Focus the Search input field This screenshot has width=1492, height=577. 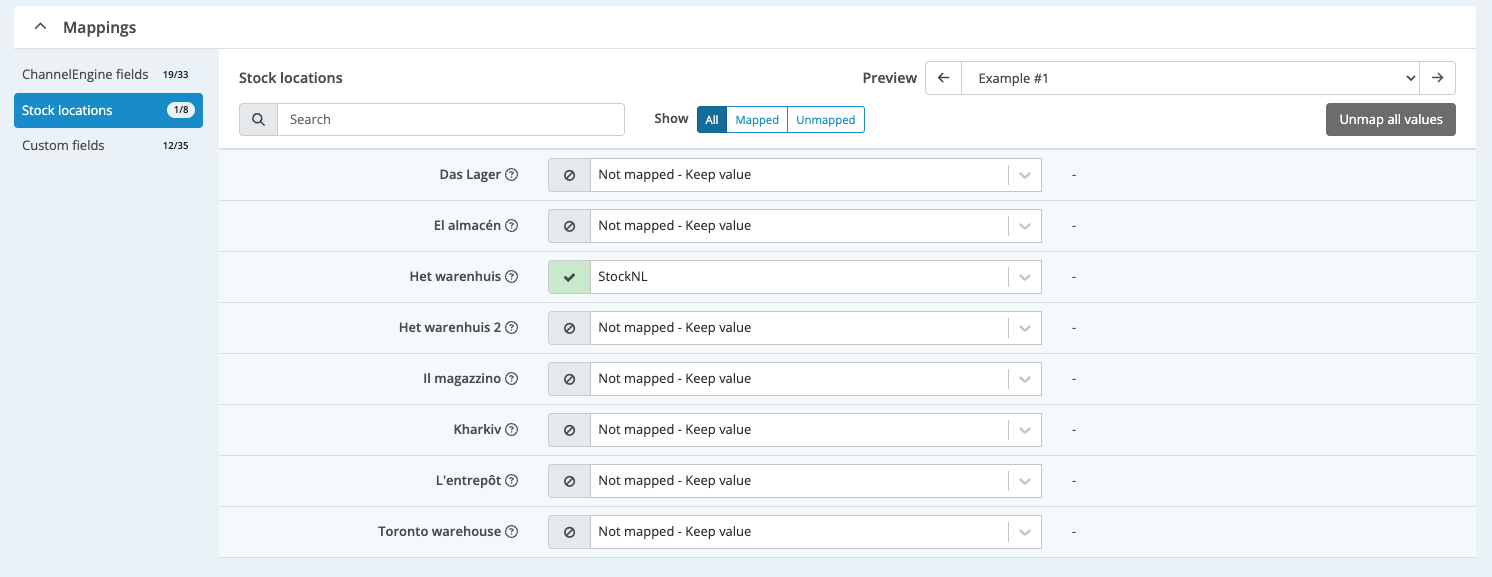451,119
